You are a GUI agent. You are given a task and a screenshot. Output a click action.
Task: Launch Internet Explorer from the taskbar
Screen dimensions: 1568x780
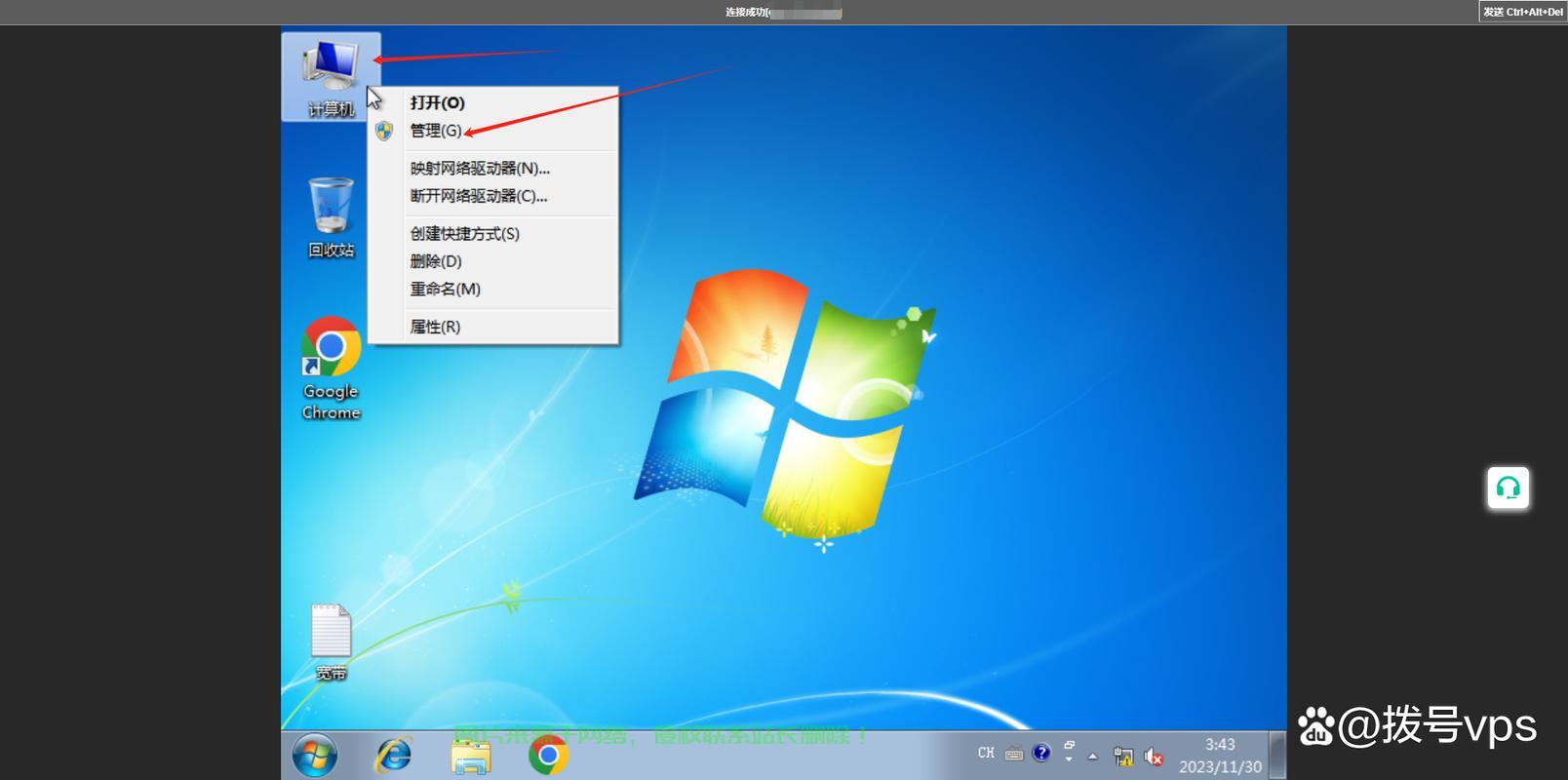point(394,756)
